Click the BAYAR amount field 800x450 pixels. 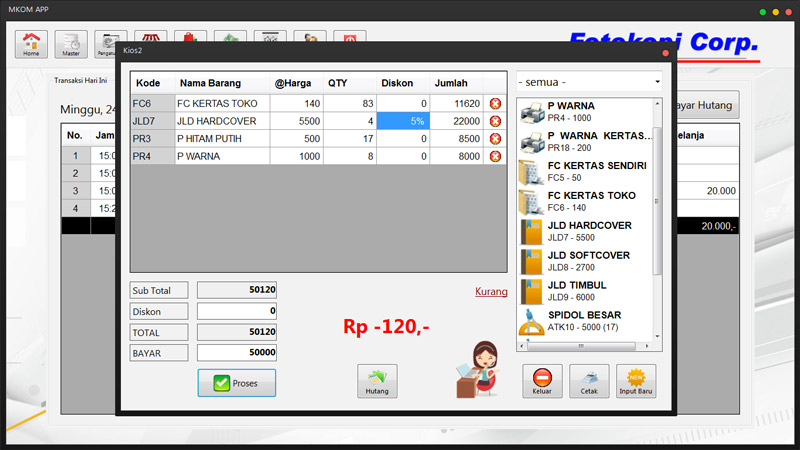pyautogui.click(x=237, y=353)
